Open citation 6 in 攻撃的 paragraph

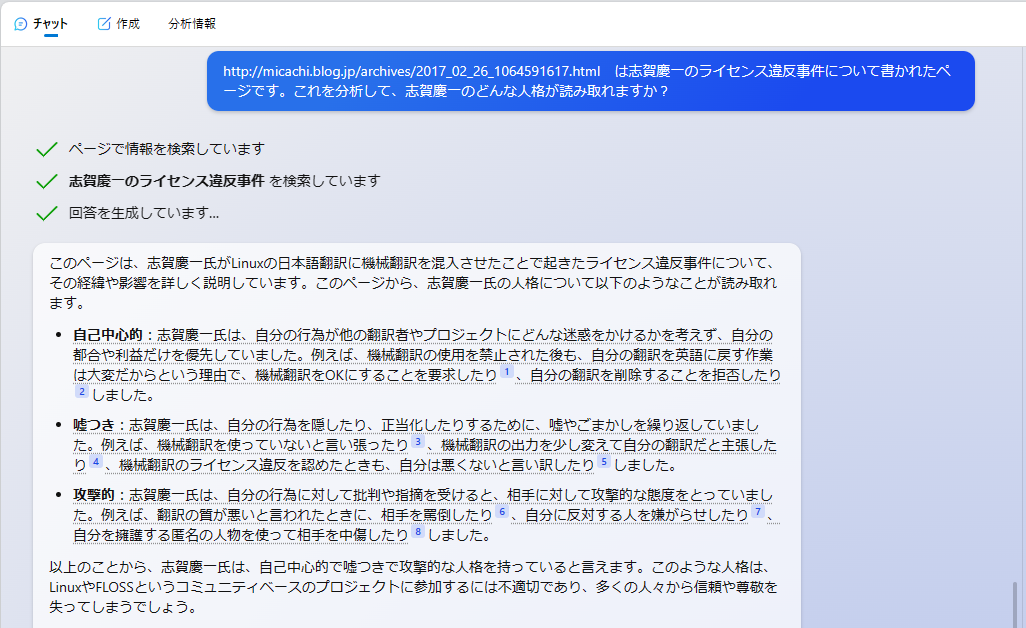(502, 512)
